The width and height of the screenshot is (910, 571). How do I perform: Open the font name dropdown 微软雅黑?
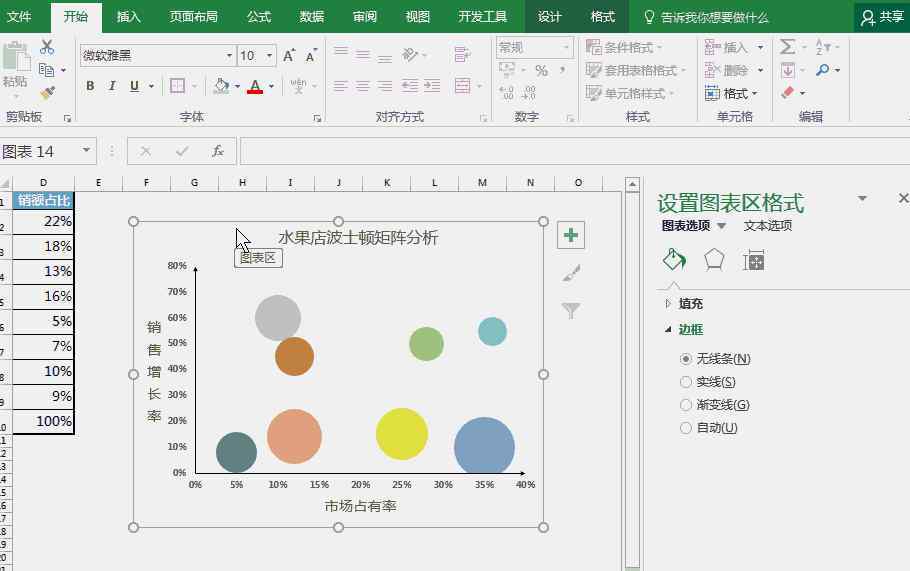(x=229, y=56)
